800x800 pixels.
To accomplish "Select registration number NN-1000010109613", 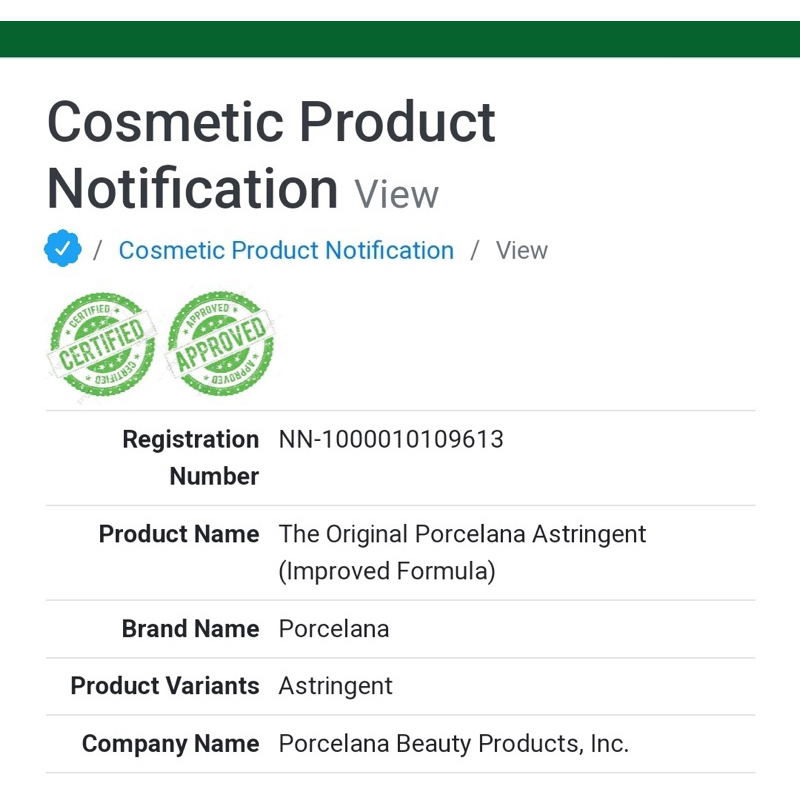I will click(391, 439).
